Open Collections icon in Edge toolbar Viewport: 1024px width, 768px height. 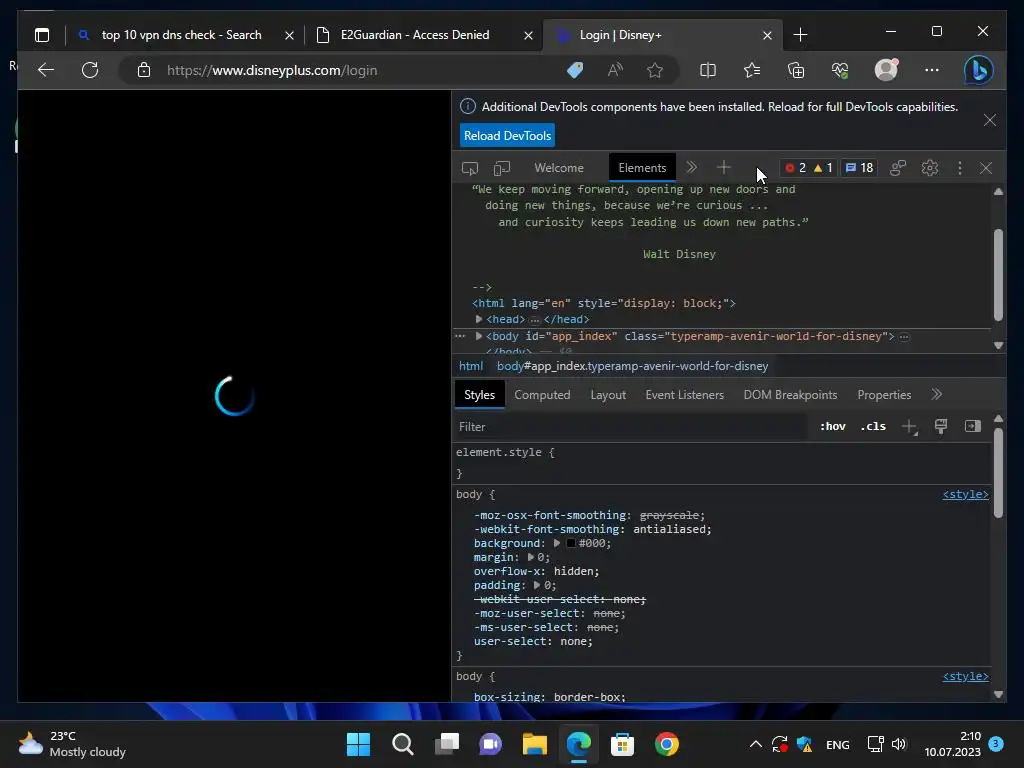(x=796, y=70)
